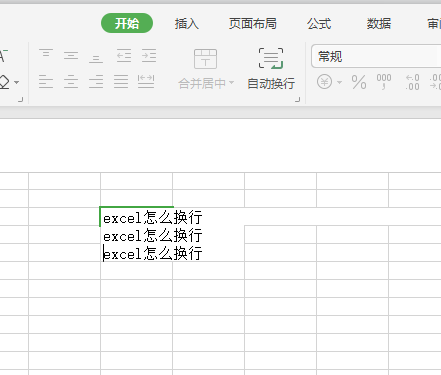Viewport: 441px width, 375px height.
Task: Open the 合并居中 dropdown arrow
Action: [232, 82]
